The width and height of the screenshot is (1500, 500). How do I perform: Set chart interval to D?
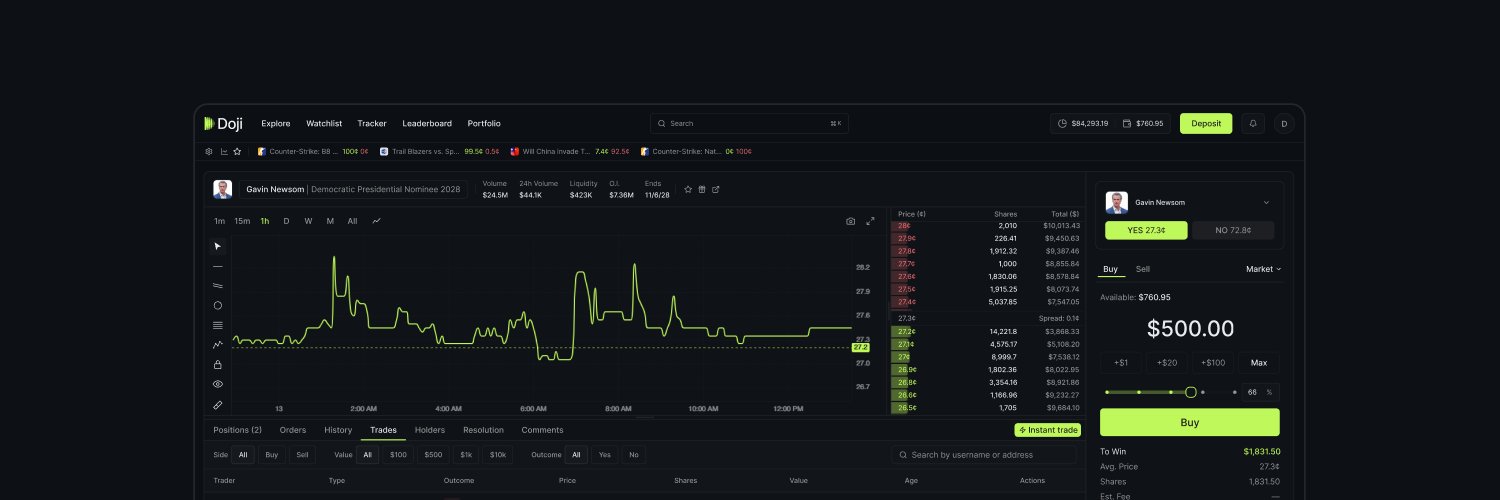point(286,221)
